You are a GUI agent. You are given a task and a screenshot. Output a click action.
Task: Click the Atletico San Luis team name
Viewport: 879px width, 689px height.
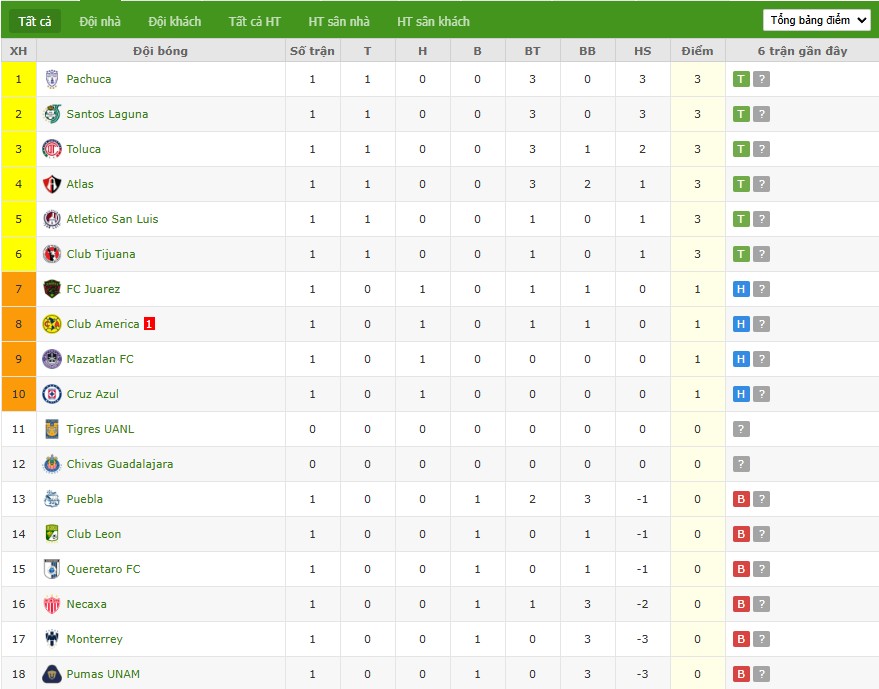(112, 219)
